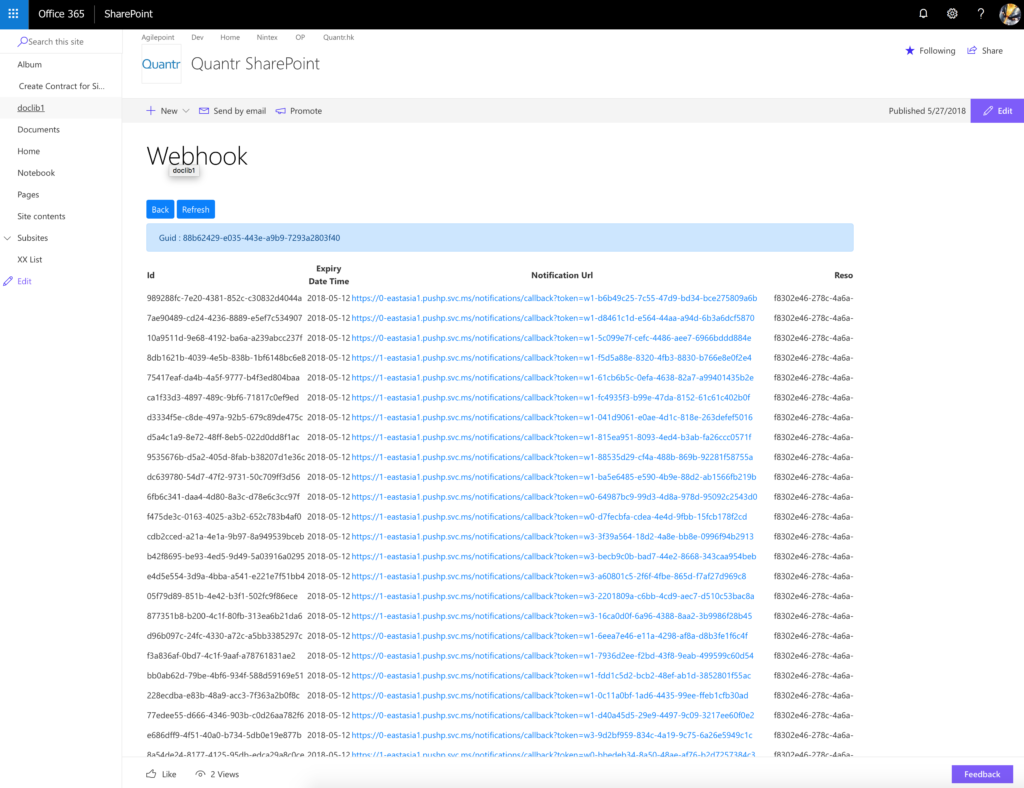Click the Following star icon
This screenshot has width=1024, height=788.
click(909, 50)
